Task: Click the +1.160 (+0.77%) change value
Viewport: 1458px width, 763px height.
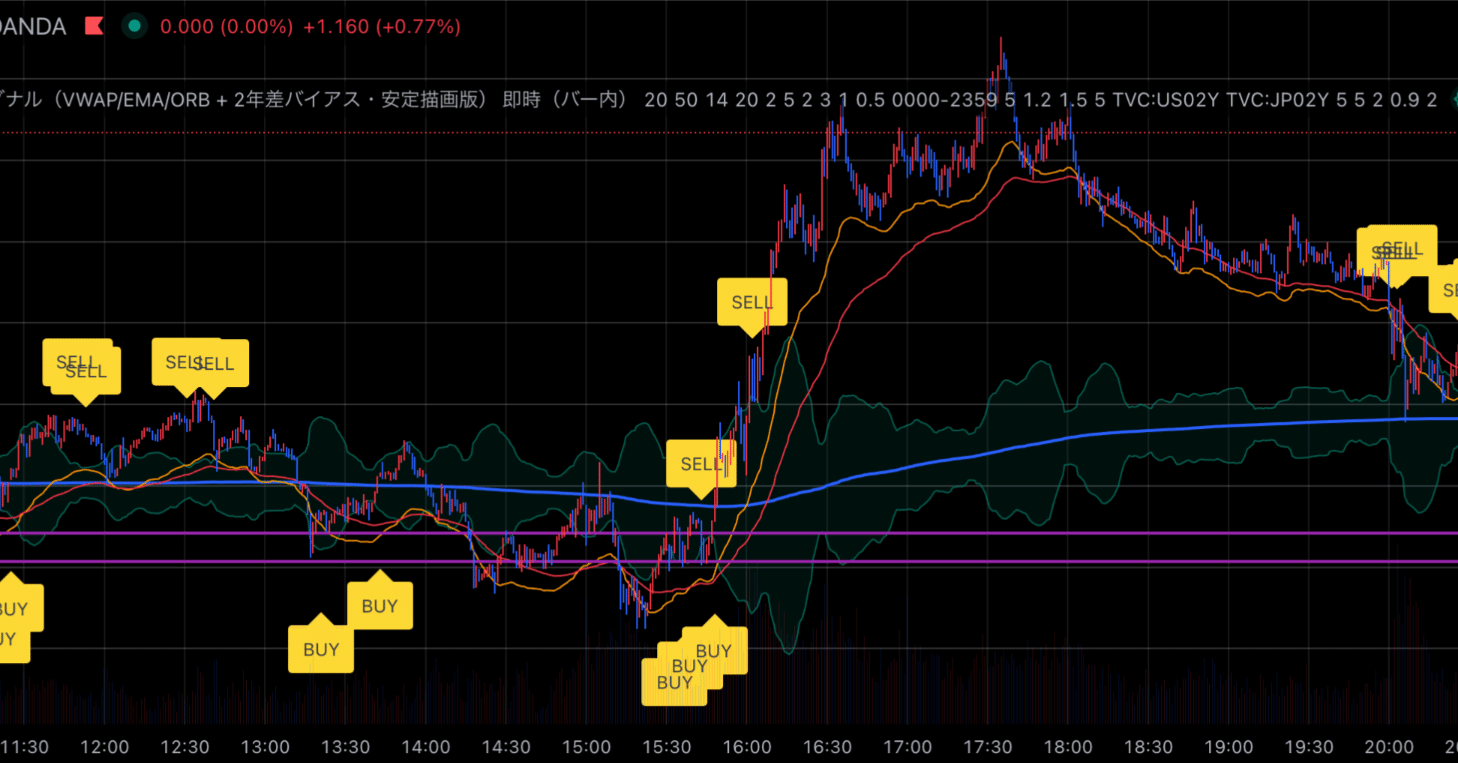Action: [x=382, y=27]
